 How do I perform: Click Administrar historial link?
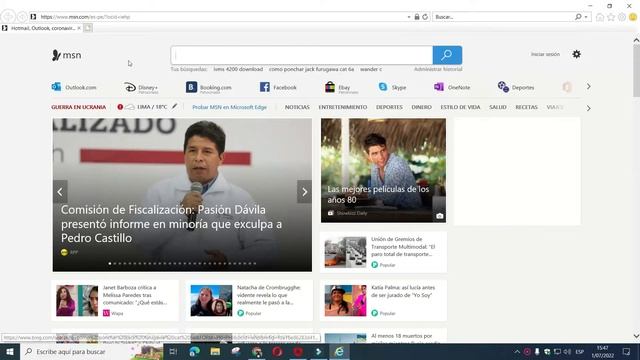438,69
